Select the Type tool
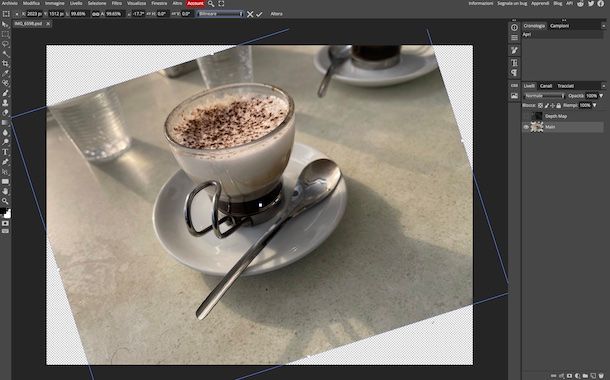 point(5,152)
